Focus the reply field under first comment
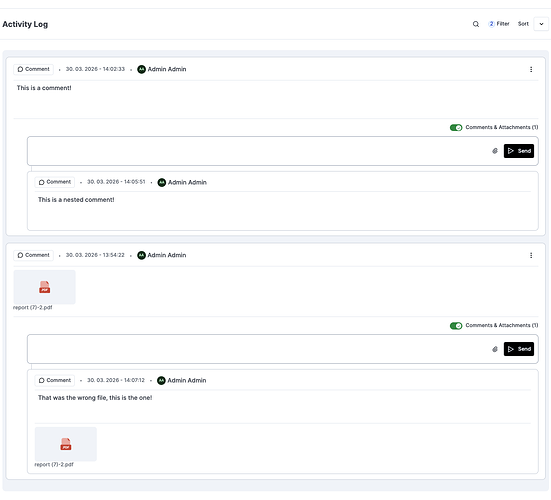This screenshot has height=500, width=551. tap(258, 151)
